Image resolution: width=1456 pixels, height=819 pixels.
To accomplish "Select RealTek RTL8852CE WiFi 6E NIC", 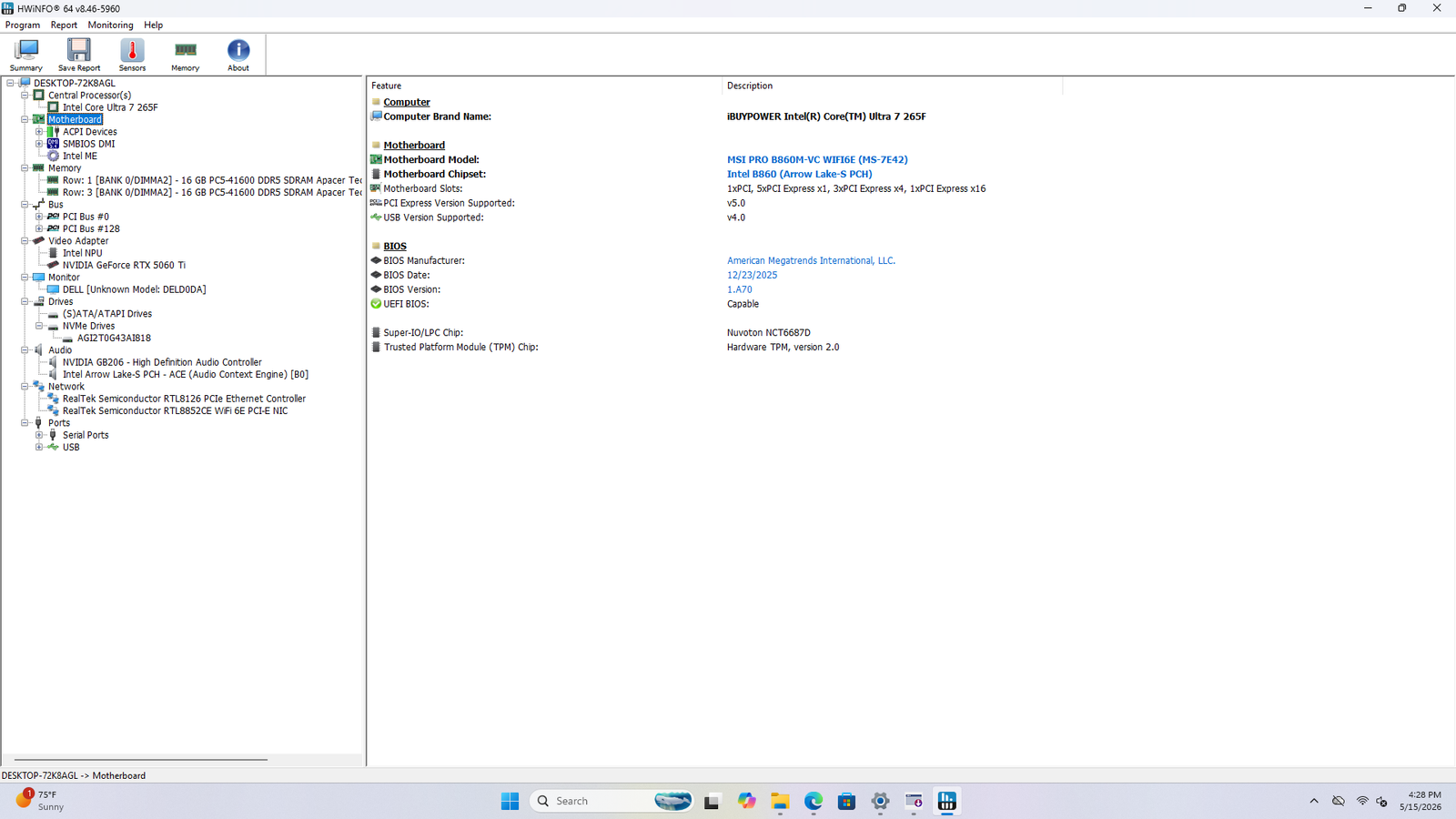I will coord(175,410).
